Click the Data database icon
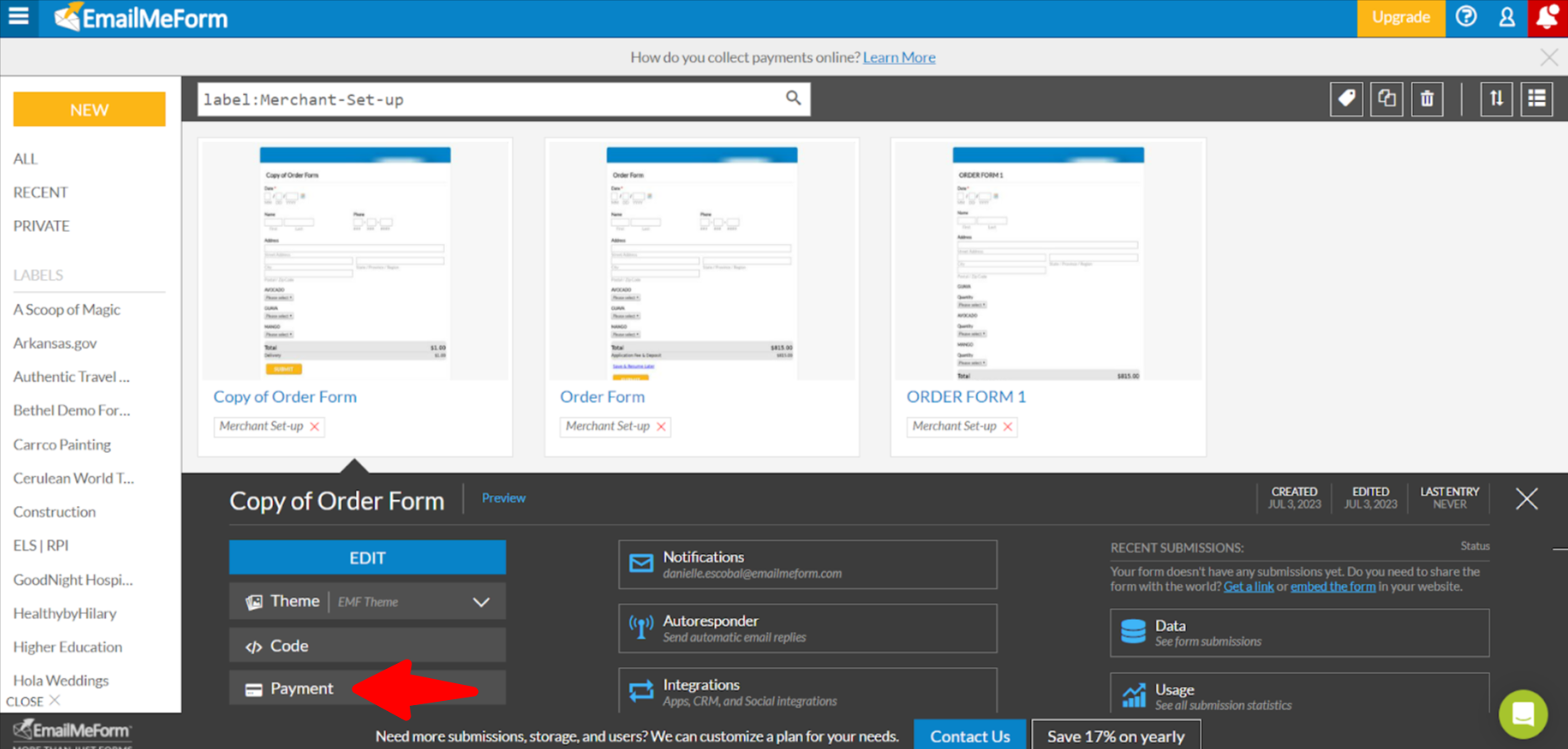The height and width of the screenshot is (749, 1568). (x=1133, y=632)
